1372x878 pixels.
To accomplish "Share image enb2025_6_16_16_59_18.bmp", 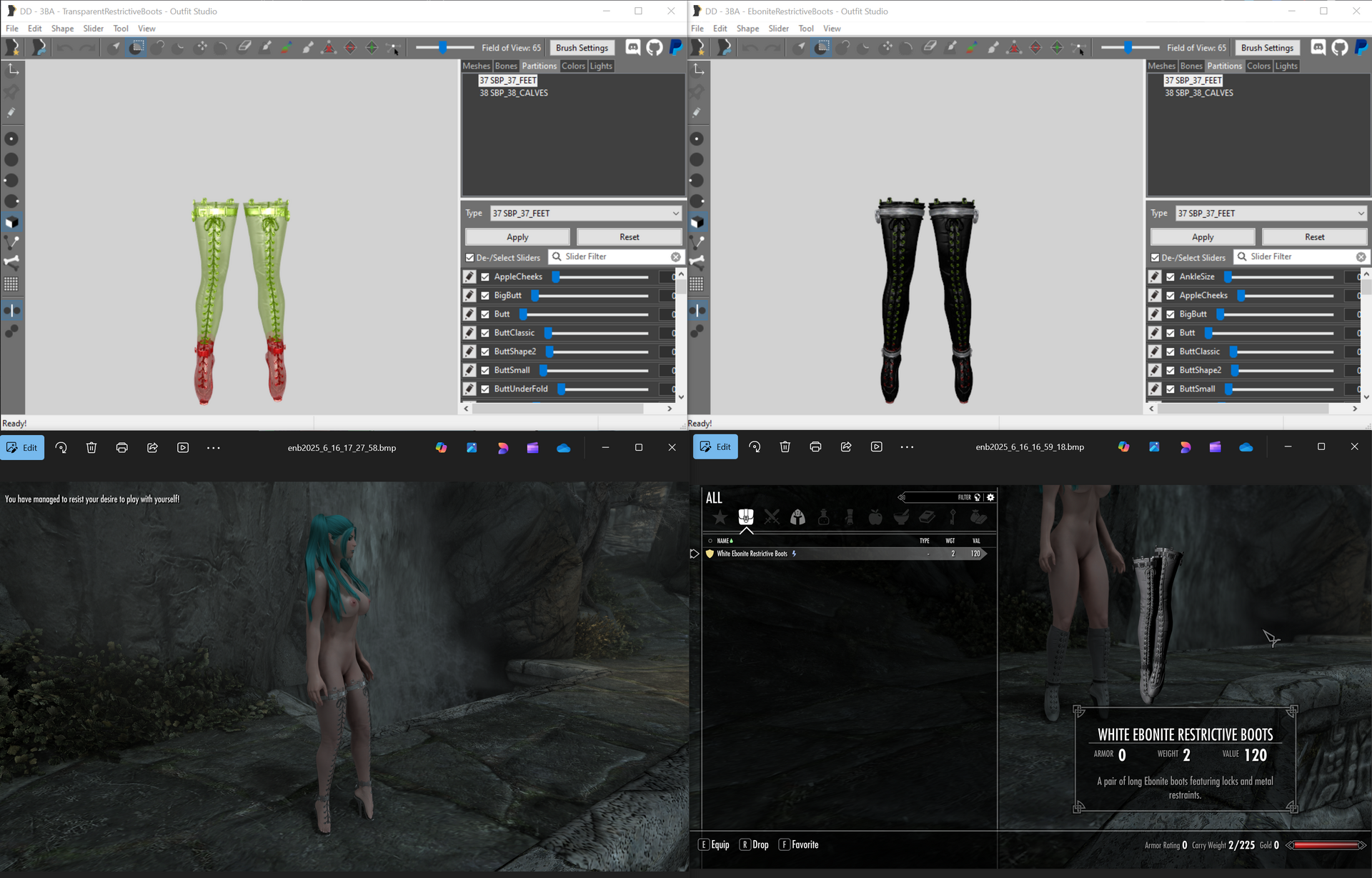I will (846, 447).
